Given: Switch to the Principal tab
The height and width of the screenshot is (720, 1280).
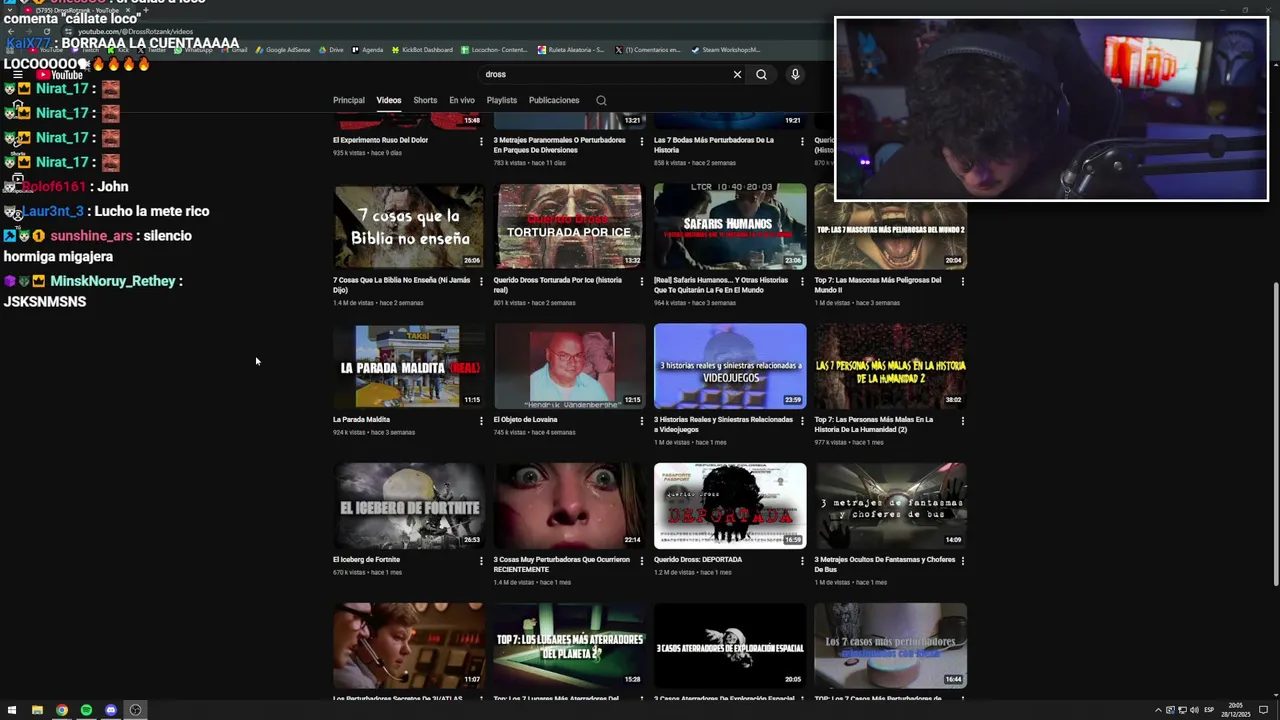Looking at the screenshot, I should (x=349, y=100).
